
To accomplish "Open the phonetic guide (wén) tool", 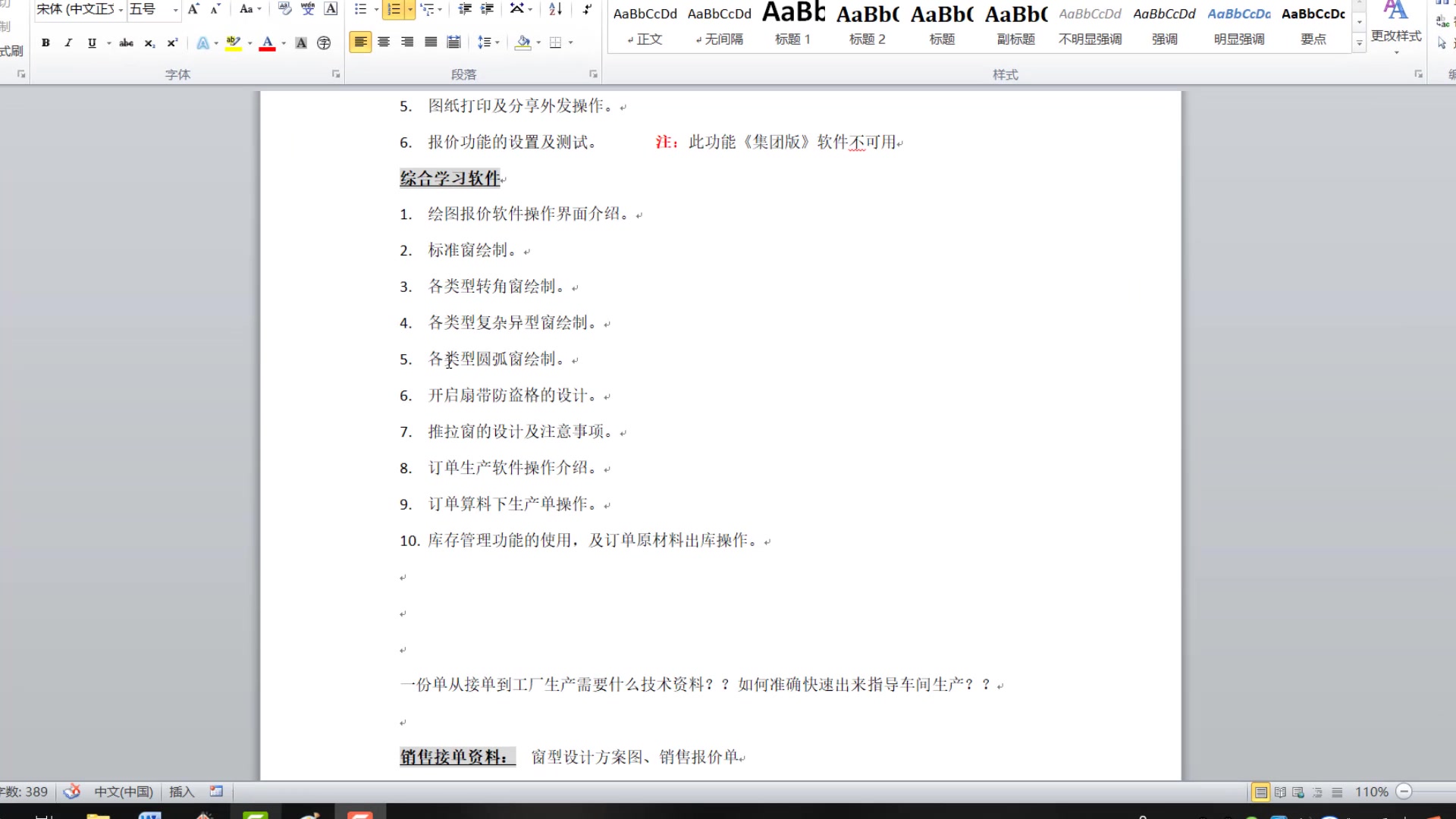I will point(308,9).
